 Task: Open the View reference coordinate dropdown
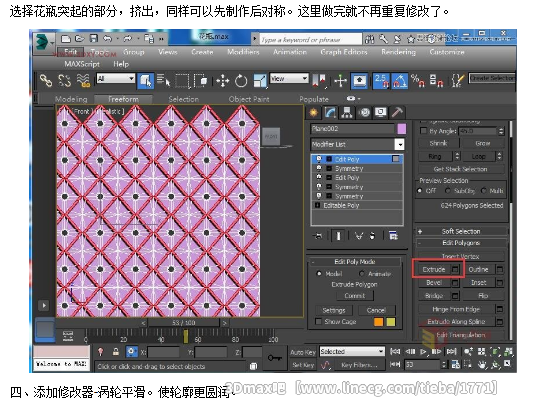pyautogui.click(x=289, y=79)
